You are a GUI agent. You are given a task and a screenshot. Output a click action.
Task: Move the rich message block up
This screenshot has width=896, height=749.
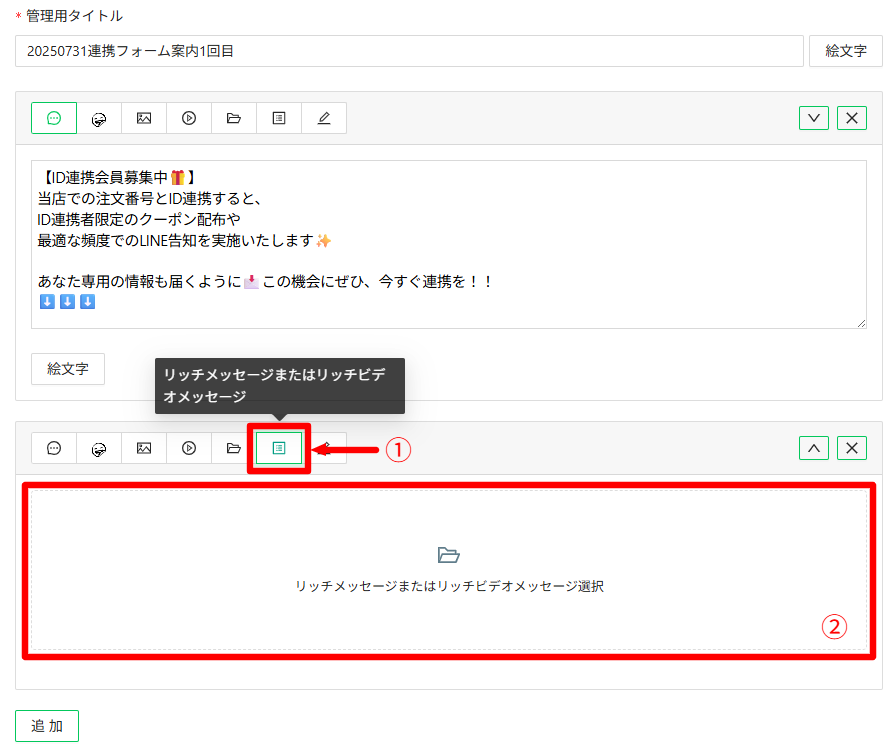tap(814, 448)
